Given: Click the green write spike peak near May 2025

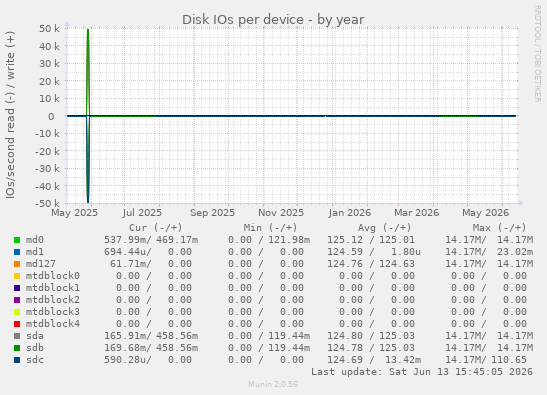Looking at the screenshot, I should [x=88, y=30].
